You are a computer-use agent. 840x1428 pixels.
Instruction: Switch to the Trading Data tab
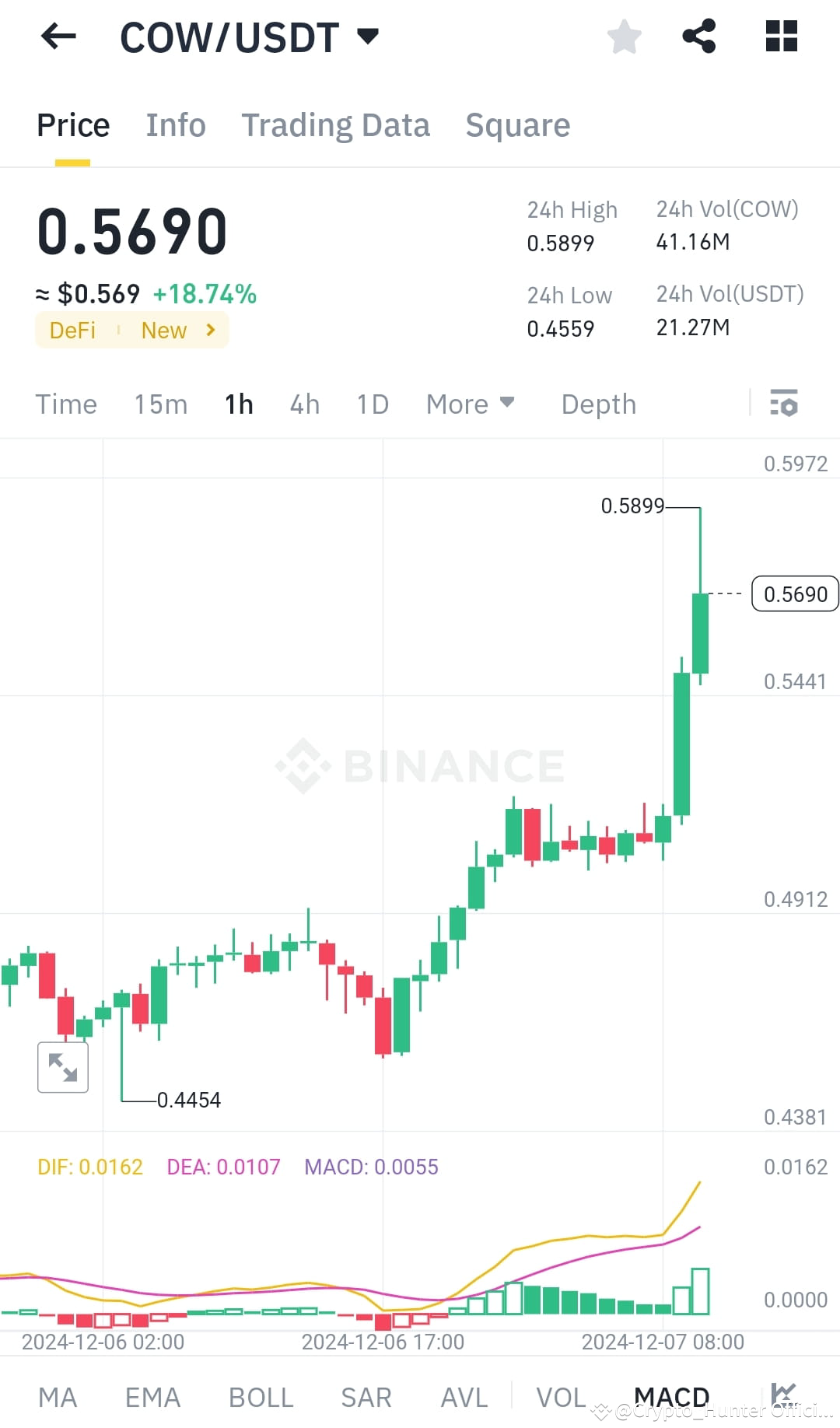click(336, 124)
